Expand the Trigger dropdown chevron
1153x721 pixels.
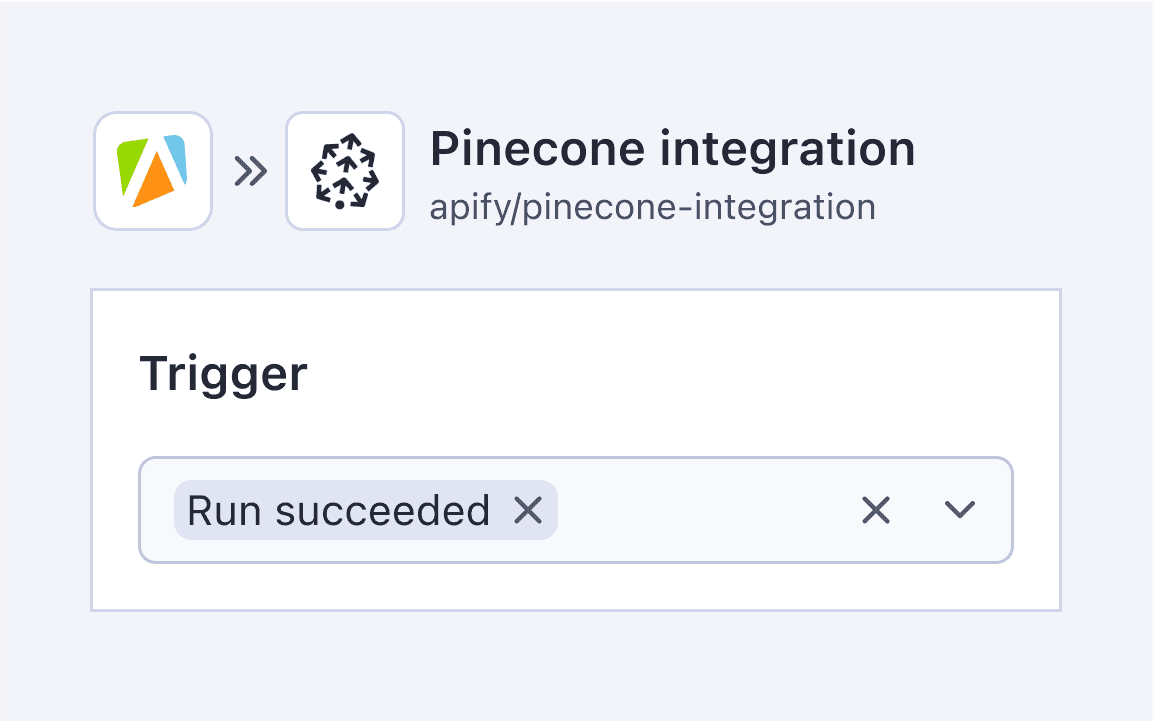[960, 509]
